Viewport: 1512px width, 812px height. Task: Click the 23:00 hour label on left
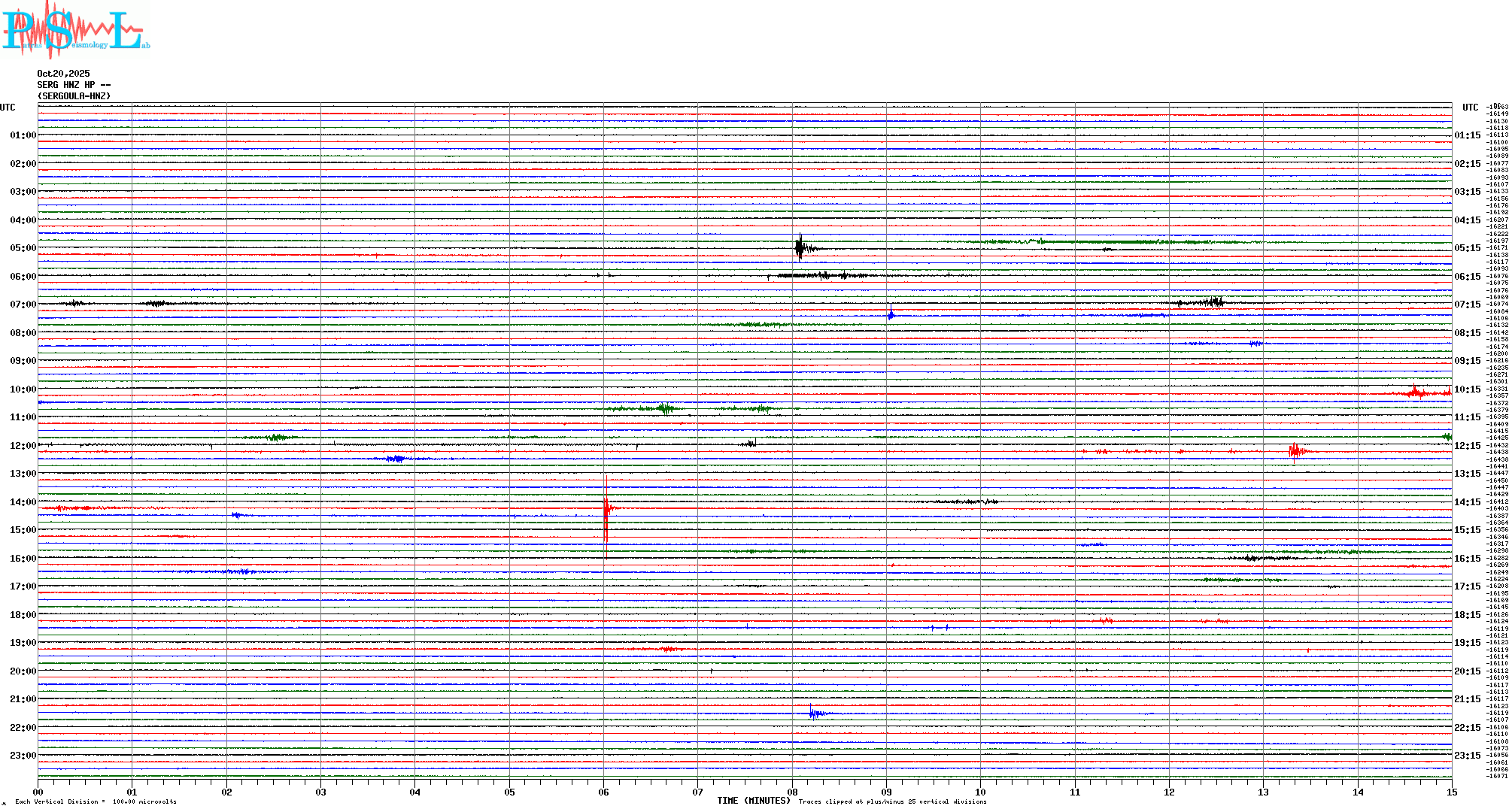(23, 756)
